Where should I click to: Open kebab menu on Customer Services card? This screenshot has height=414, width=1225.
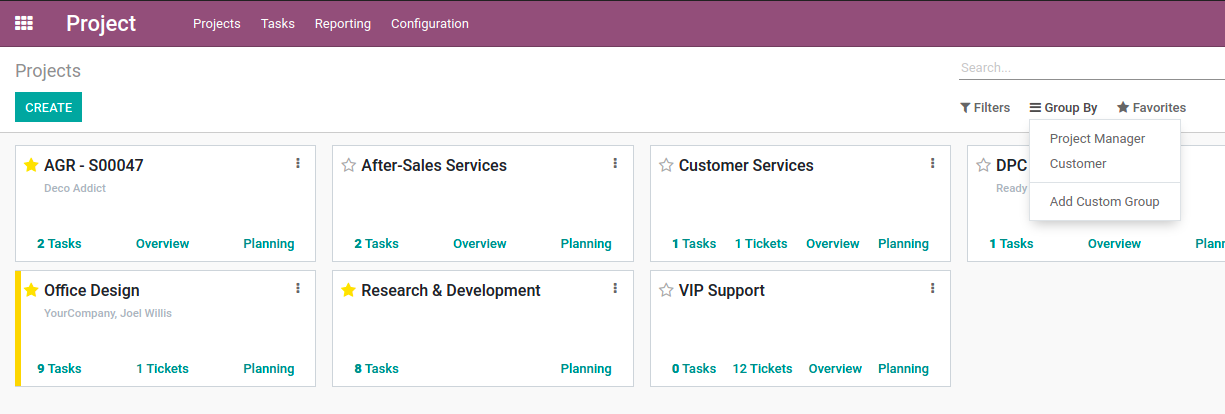[x=932, y=163]
